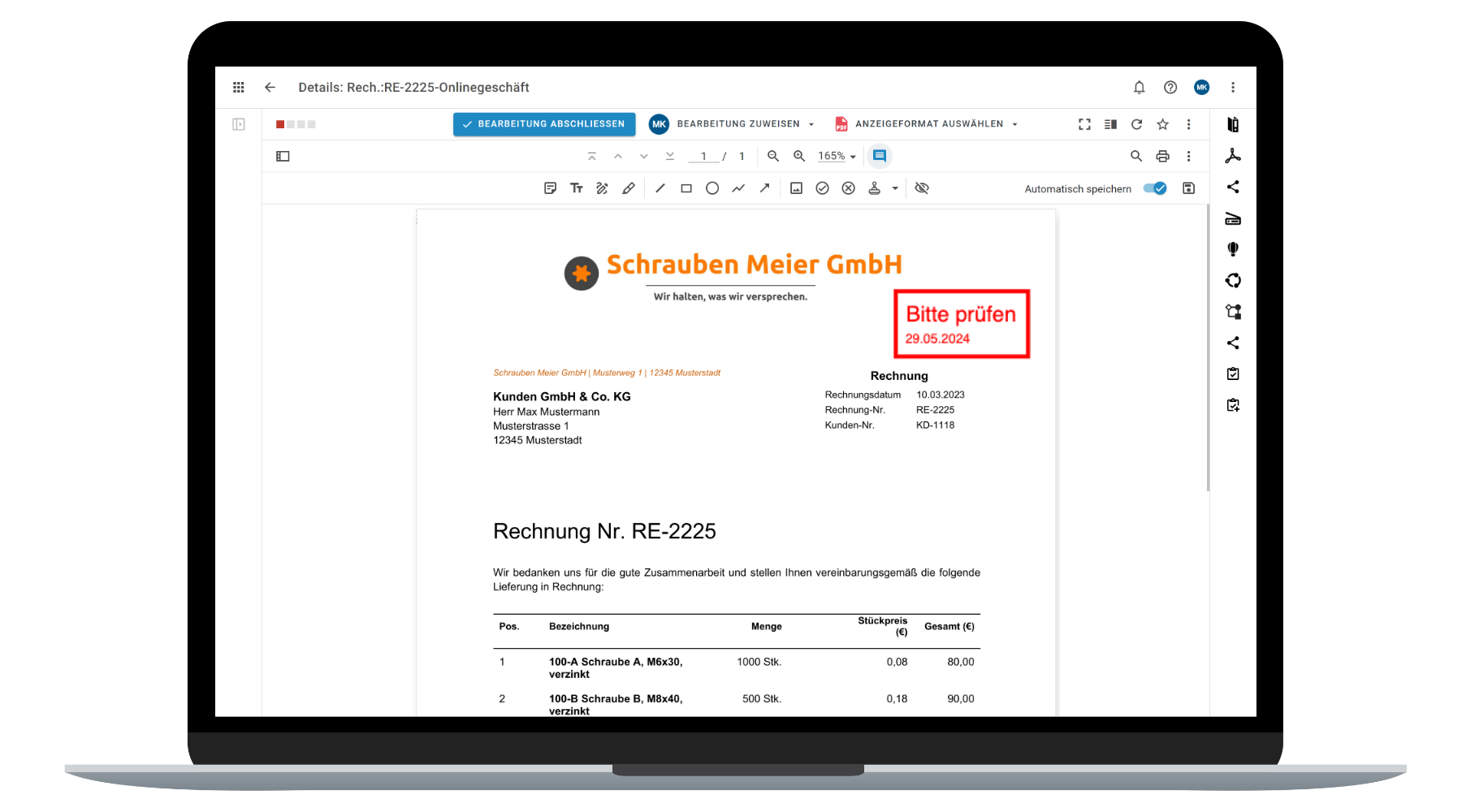This screenshot has height=812, width=1462.
Task: Open the document search icon
Action: [1135, 156]
